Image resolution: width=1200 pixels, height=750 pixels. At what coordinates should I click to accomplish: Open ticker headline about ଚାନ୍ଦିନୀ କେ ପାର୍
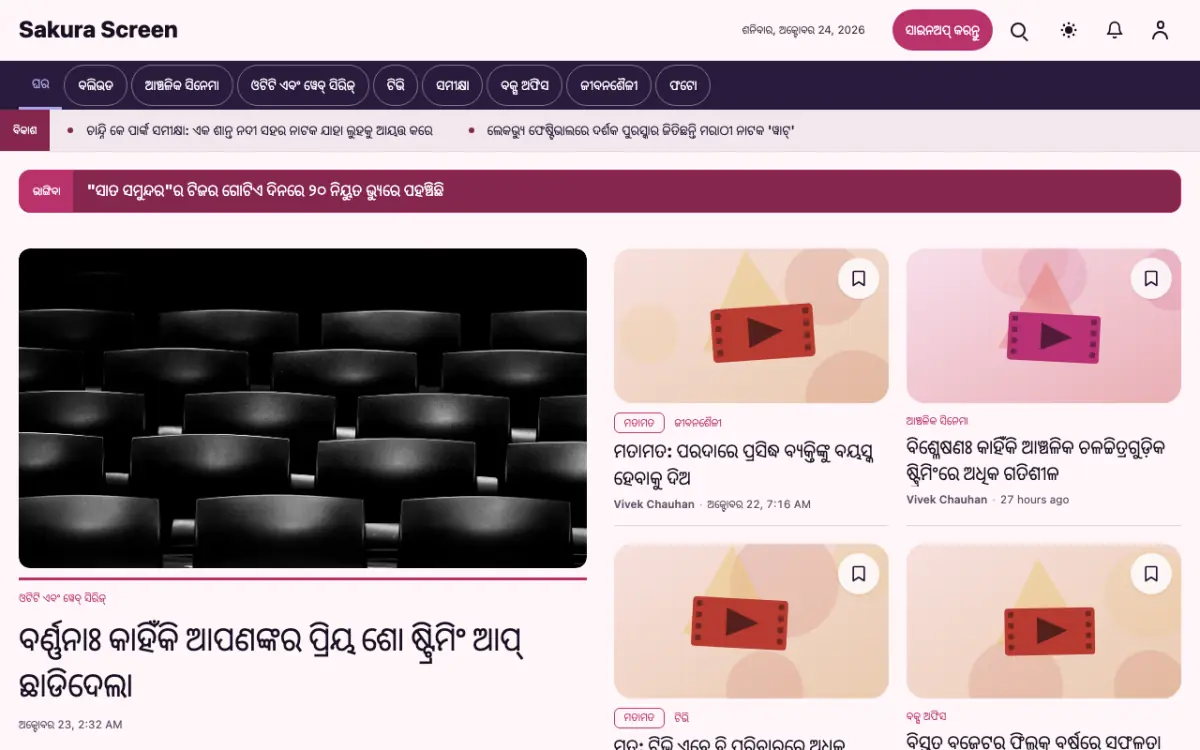pyautogui.click(x=259, y=131)
